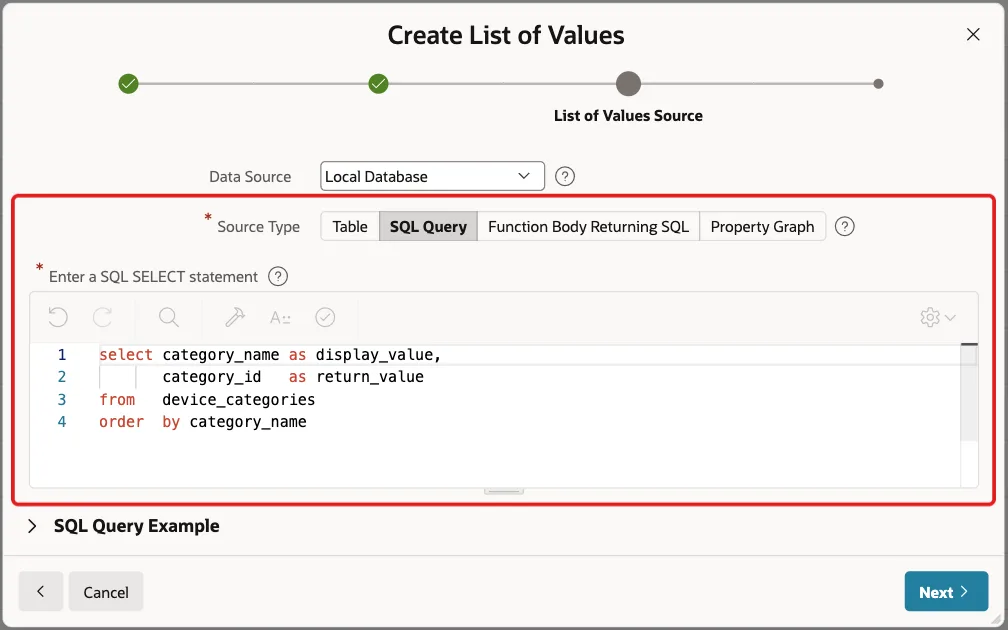This screenshot has width=1008, height=630.
Task: Click the Cancel button
Action: click(x=106, y=591)
